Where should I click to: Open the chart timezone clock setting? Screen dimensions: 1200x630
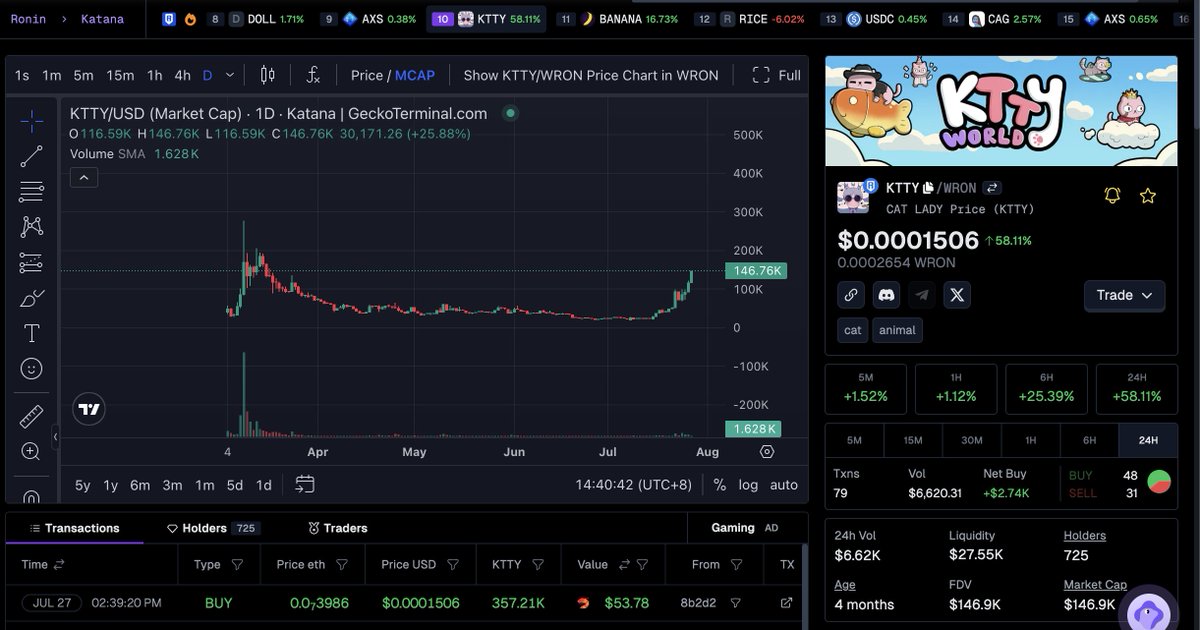coord(633,484)
